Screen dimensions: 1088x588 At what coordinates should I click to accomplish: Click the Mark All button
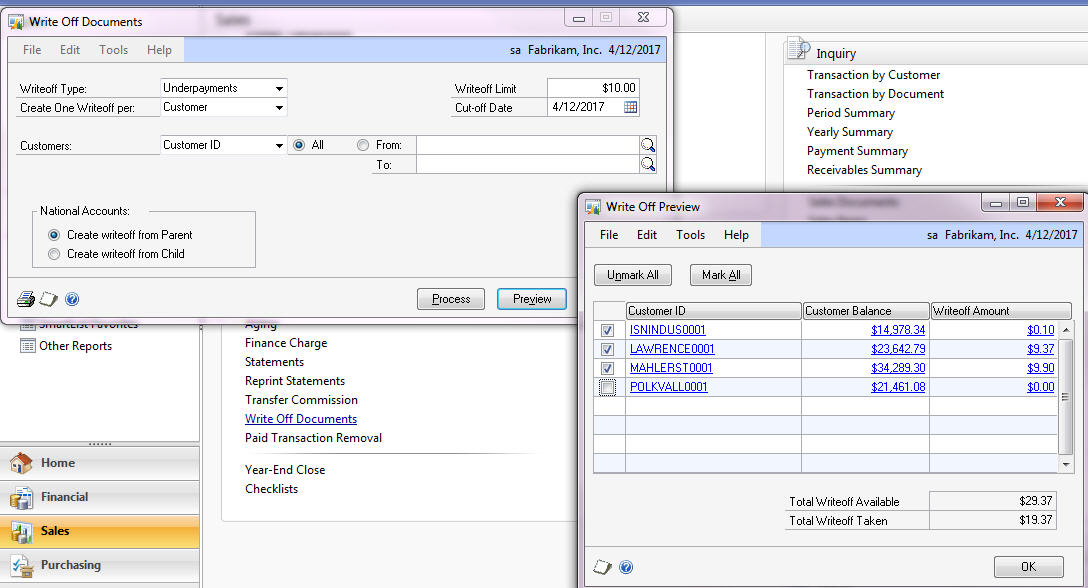[721, 275]
